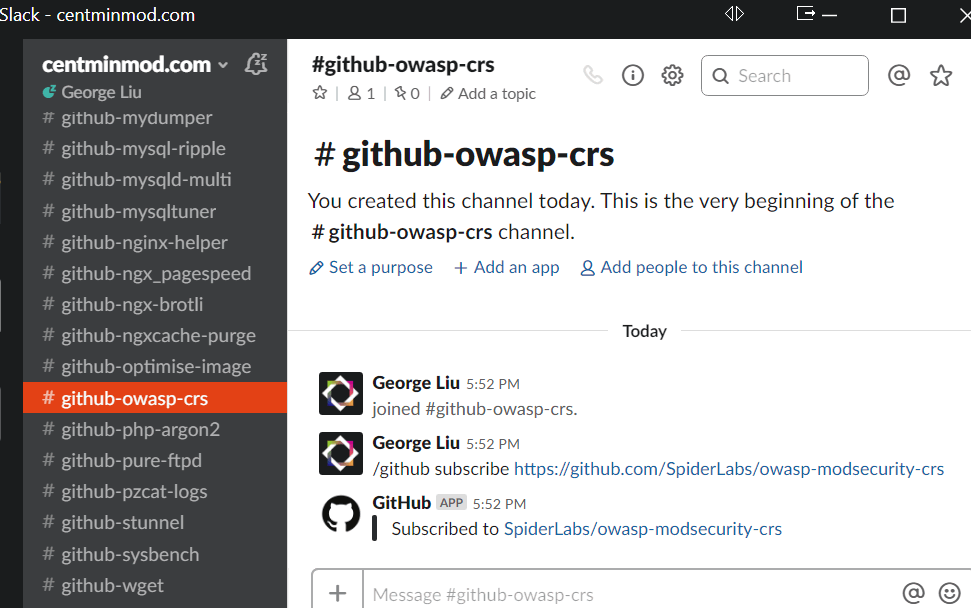This screenshot has width=971, height=608.
Task: Open the notifications bell icon
Action: 256,64
